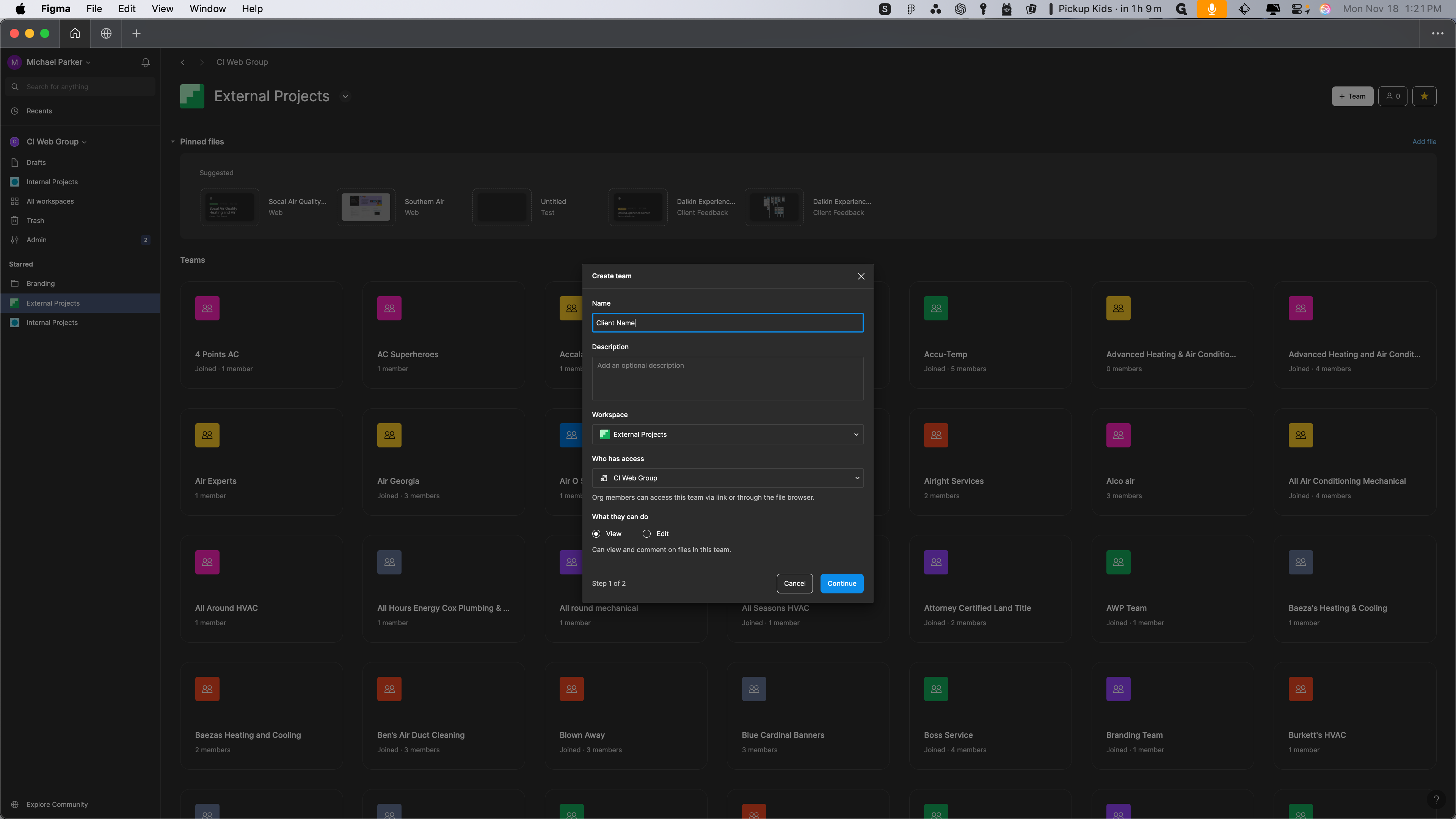The width and height of the screenshot is (1456, 819).
Task: Collapse the Pinned files section
Action: pyautogui.click(x=173, y=142)
